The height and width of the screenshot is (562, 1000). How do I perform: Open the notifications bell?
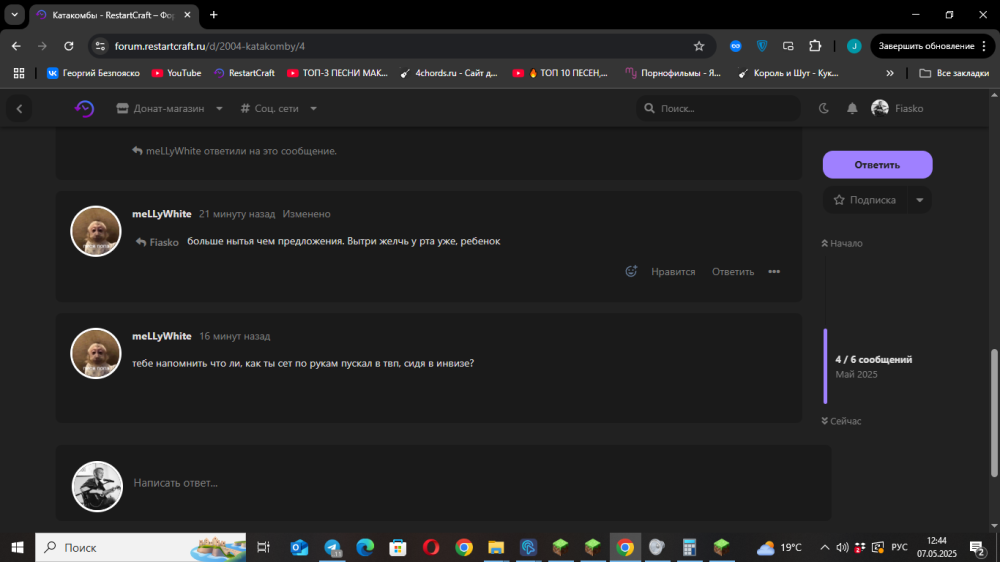pos(852,108)
